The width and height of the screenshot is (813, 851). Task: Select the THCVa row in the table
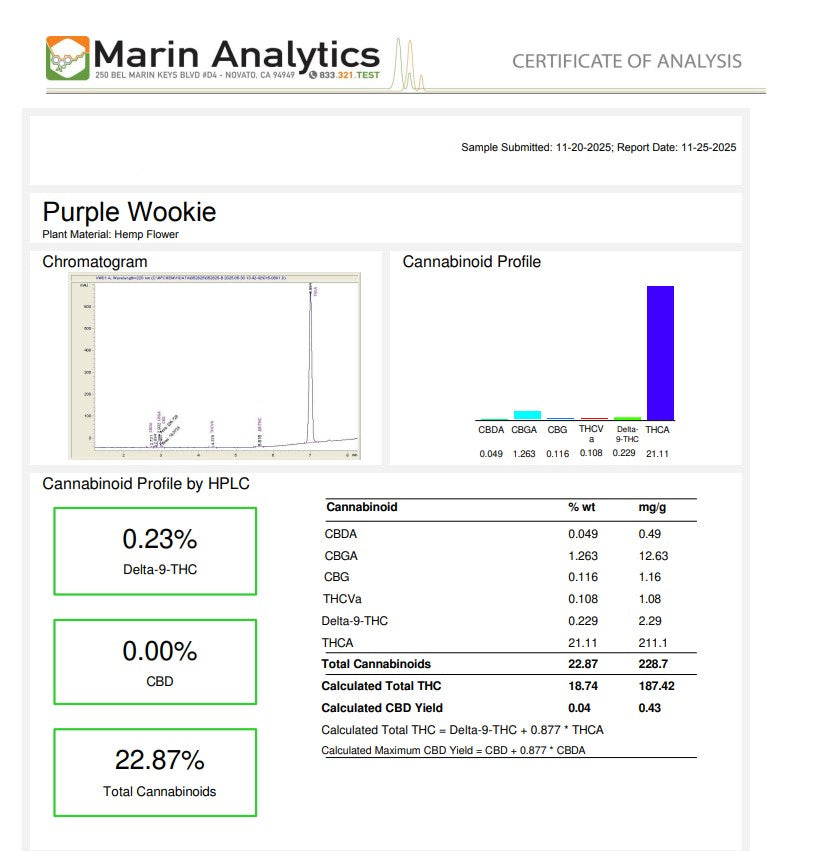point(508,599)
